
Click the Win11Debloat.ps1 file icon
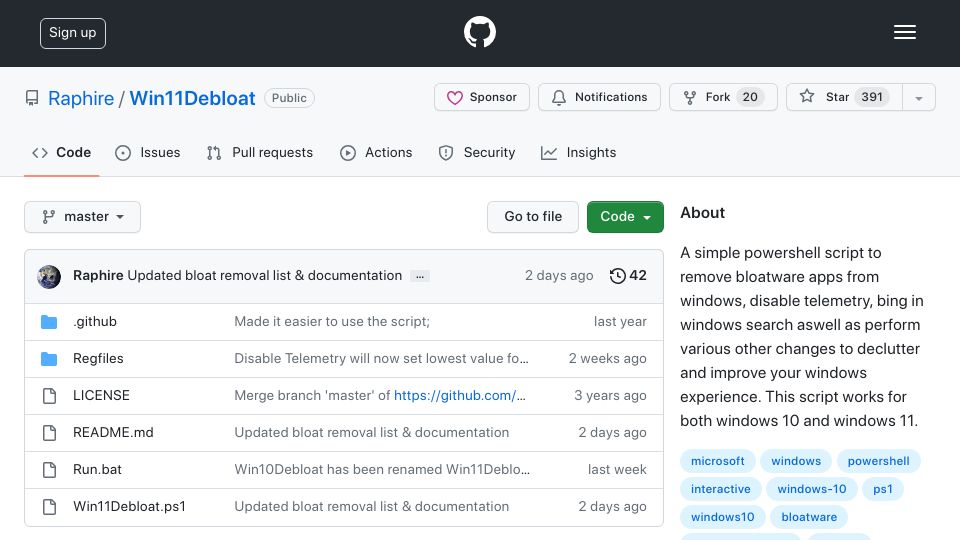(x=49, y=507)
